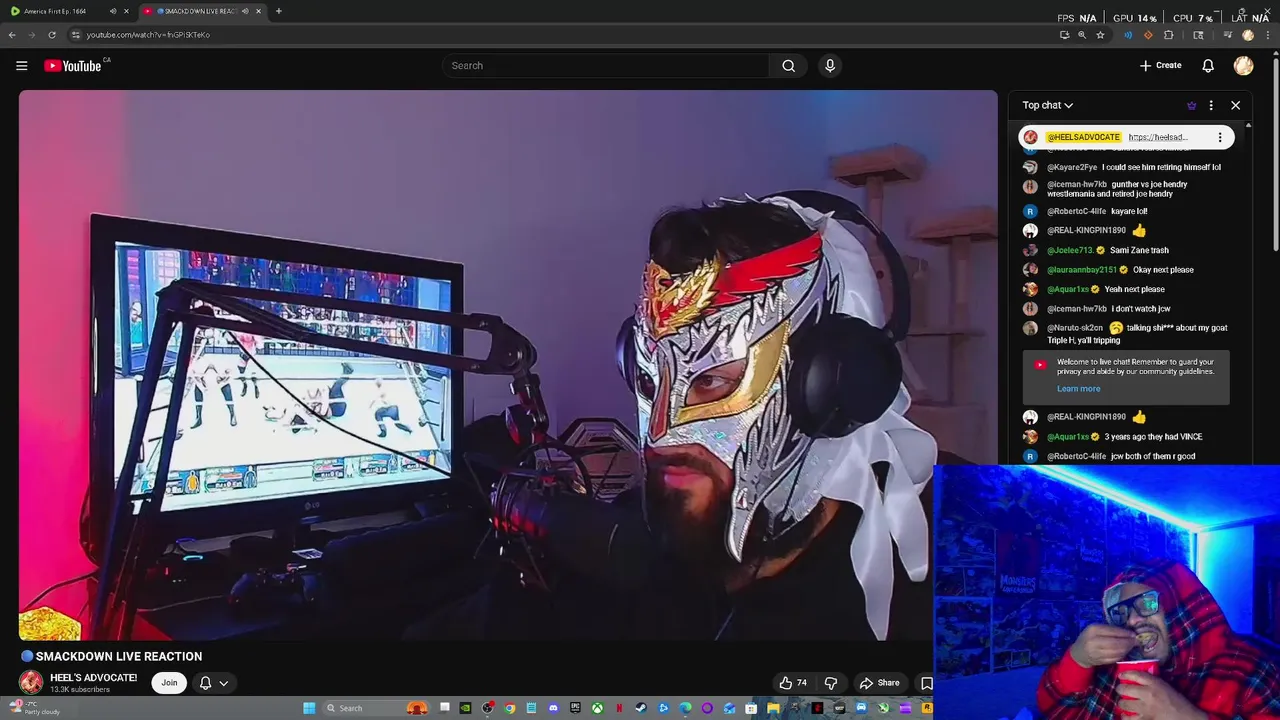Open YouTube notifications bell in the header

click(1208, 66)
